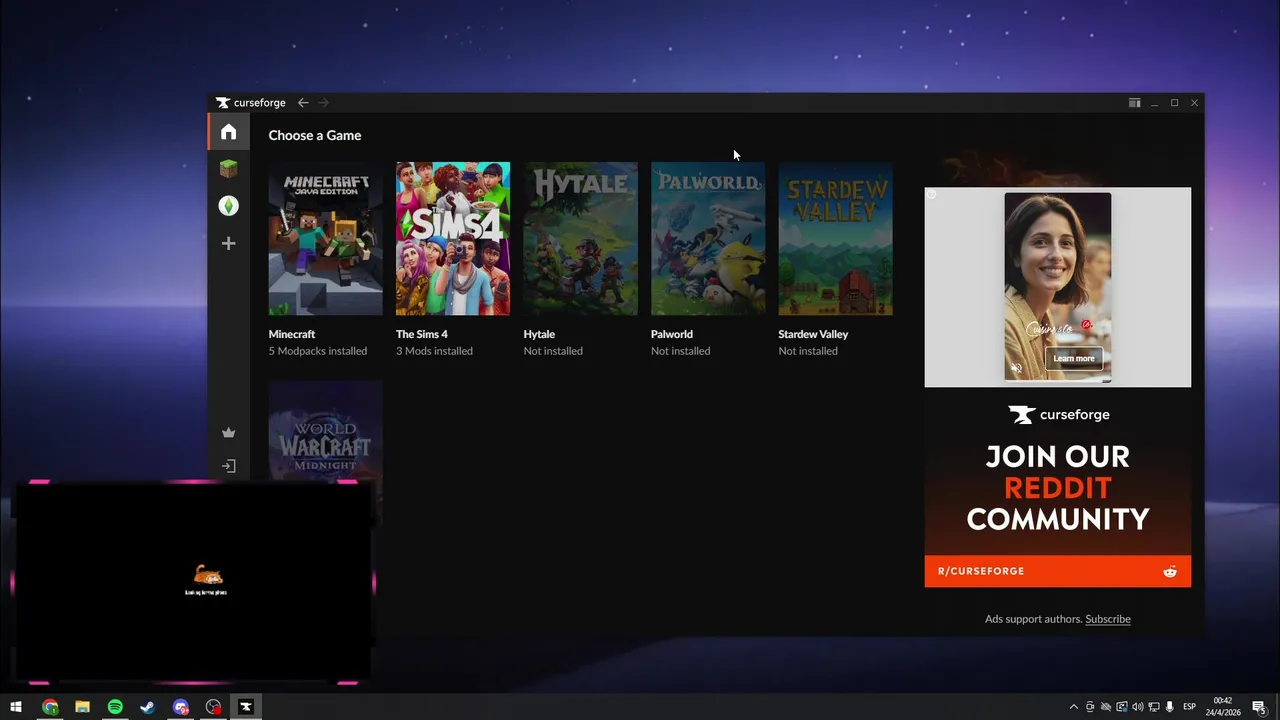1280x720 pixels.
Task: Click the OneDrive cloud tray icon
Action: [1105, 707]
